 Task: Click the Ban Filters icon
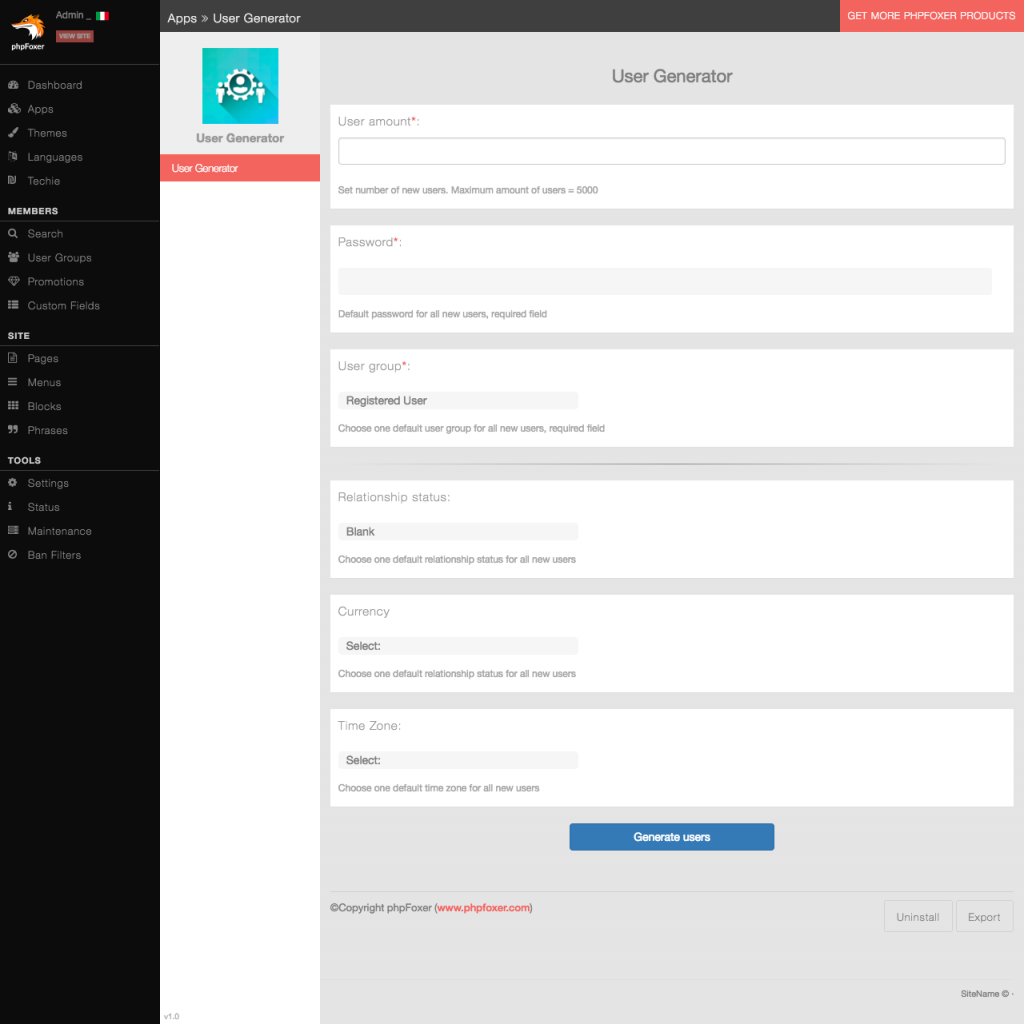coord(12,555)
